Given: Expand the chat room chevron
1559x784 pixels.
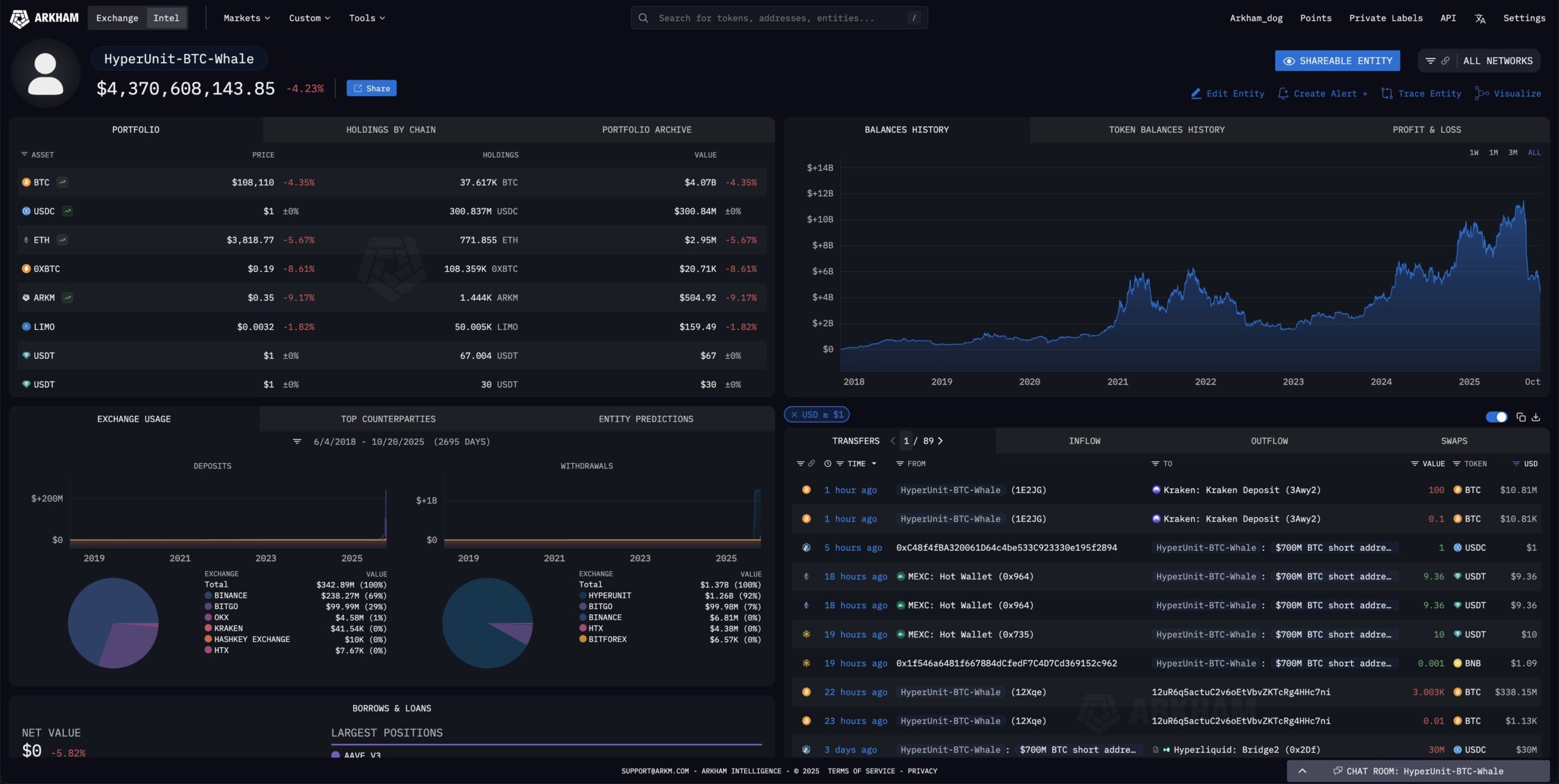Looking at the screenshot, I should [1302, 771].
